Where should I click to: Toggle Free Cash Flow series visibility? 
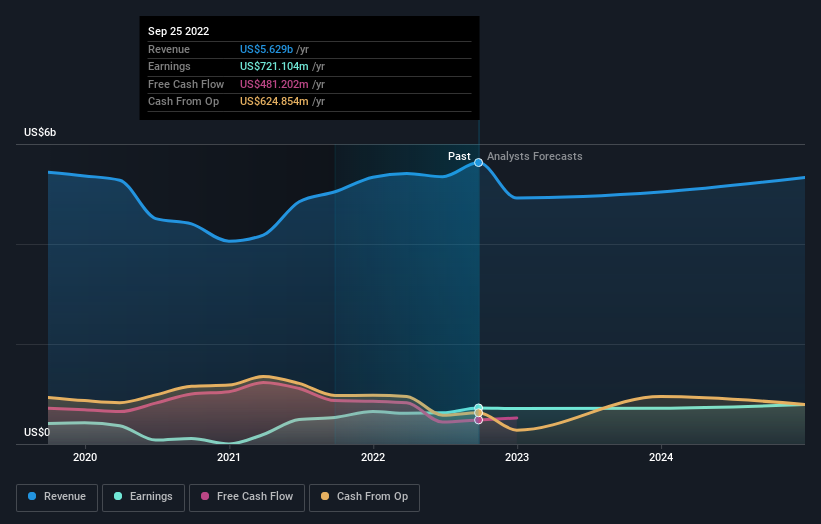pos(247,497)
